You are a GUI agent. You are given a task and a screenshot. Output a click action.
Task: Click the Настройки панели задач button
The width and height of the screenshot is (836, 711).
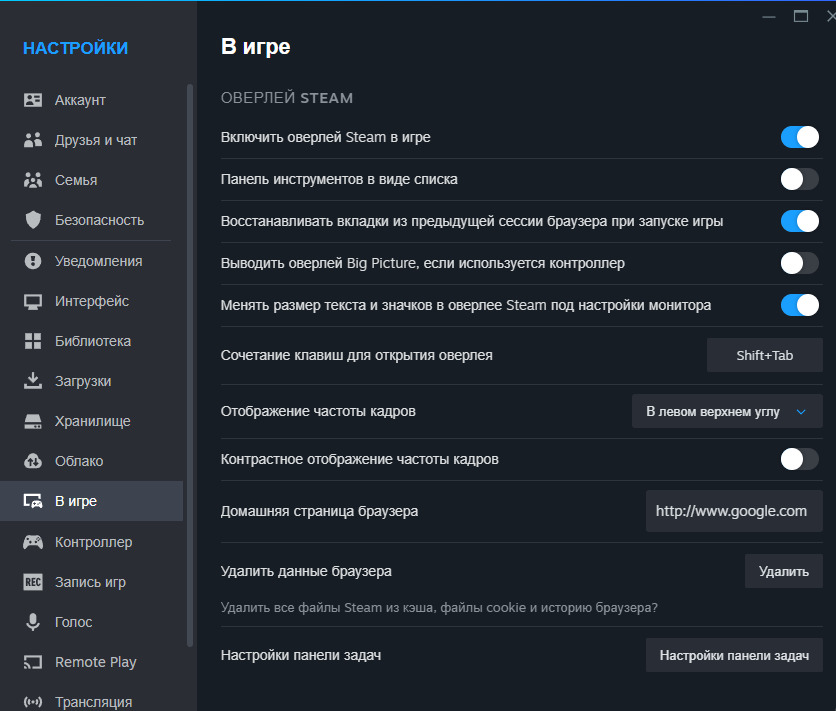pos(734,655)
